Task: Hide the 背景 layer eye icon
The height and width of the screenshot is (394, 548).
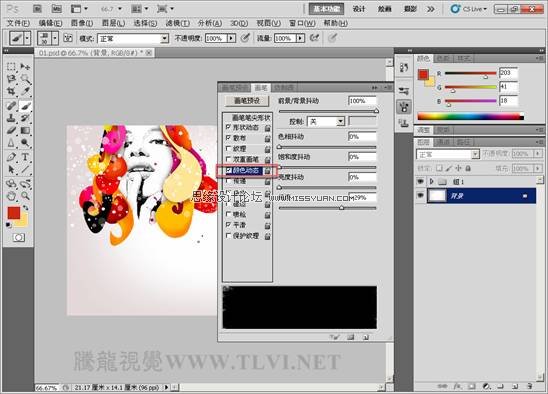Action: [420, 196]
